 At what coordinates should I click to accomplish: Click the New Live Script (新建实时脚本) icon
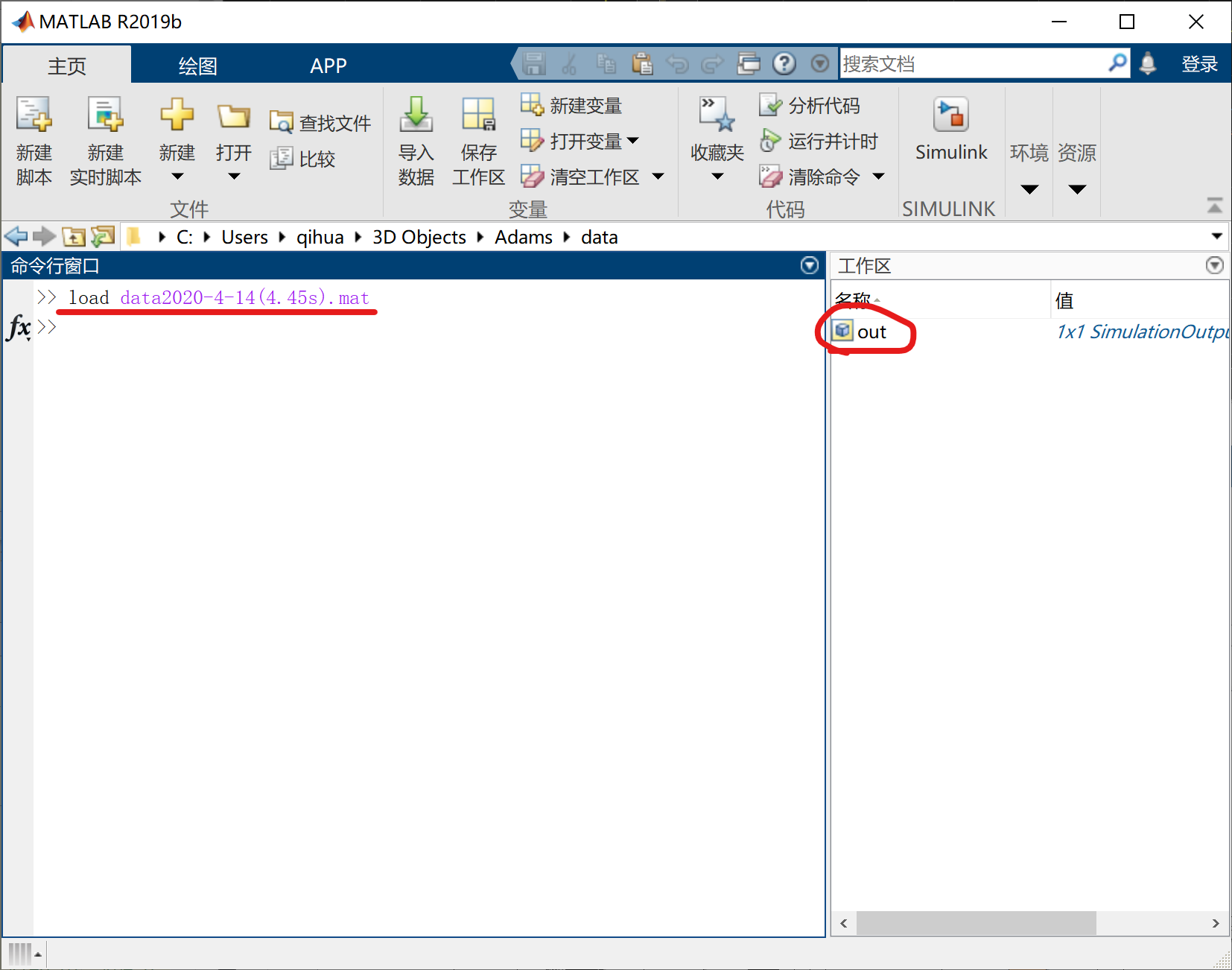coord(105,115)
